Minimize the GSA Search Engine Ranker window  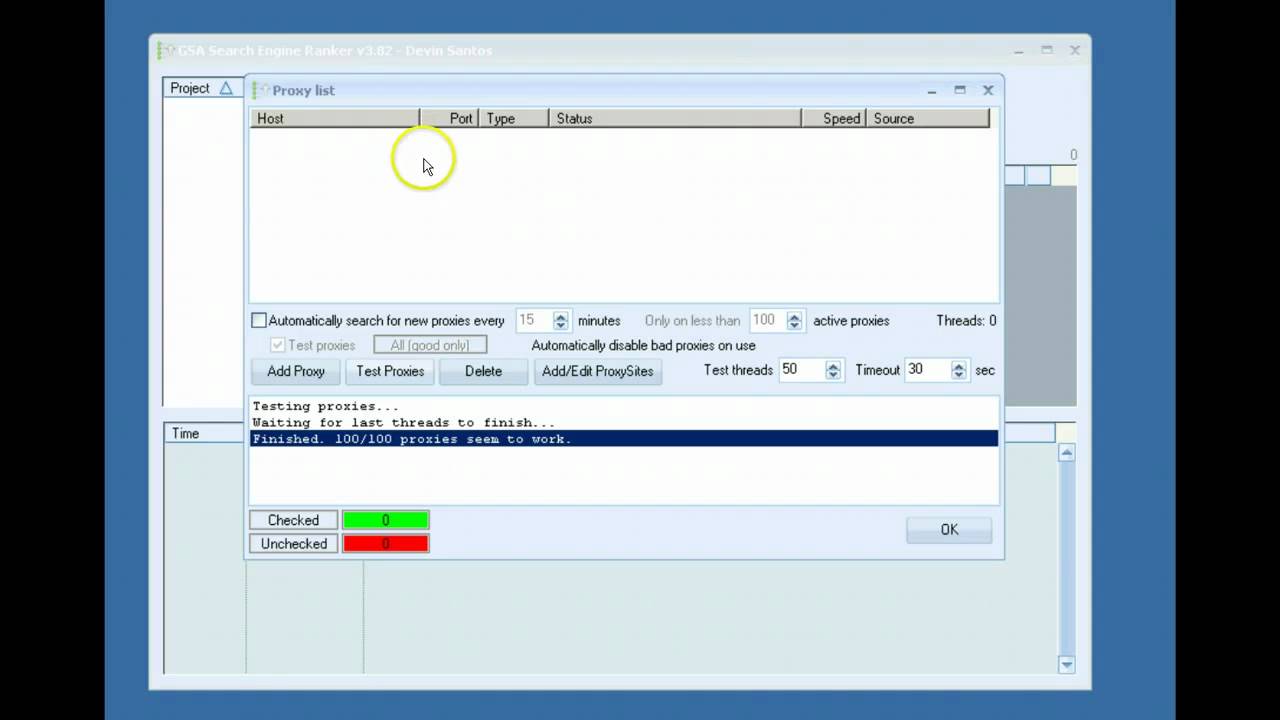(x=1019, y=50)
